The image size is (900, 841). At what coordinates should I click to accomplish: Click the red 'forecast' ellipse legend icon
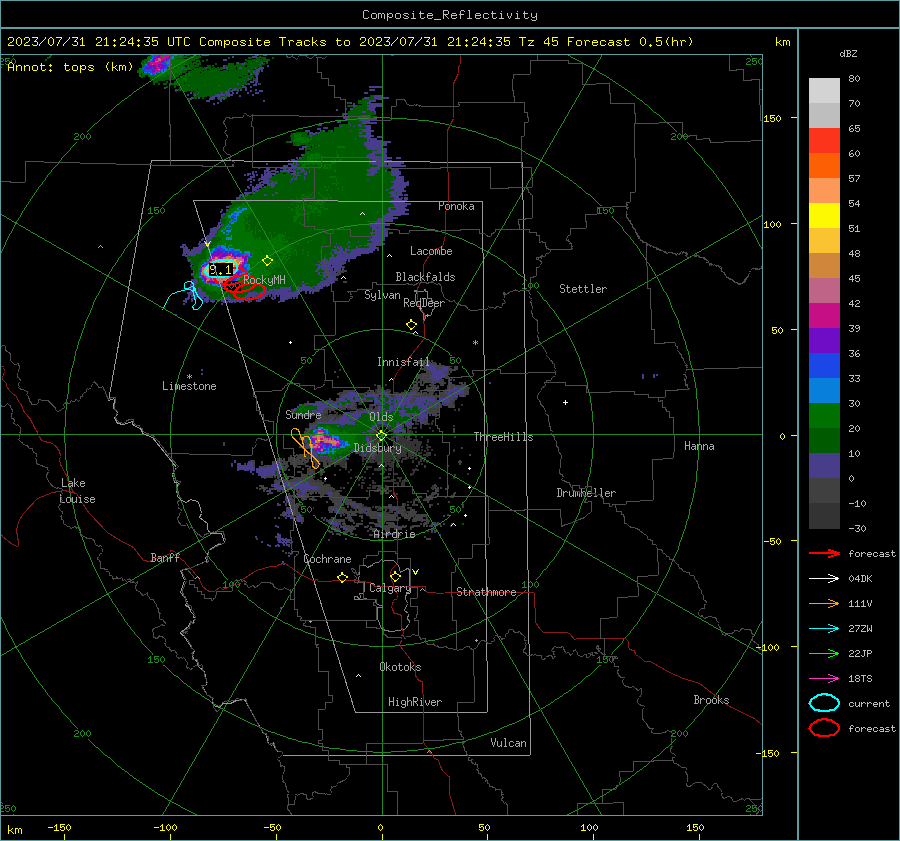824,728
